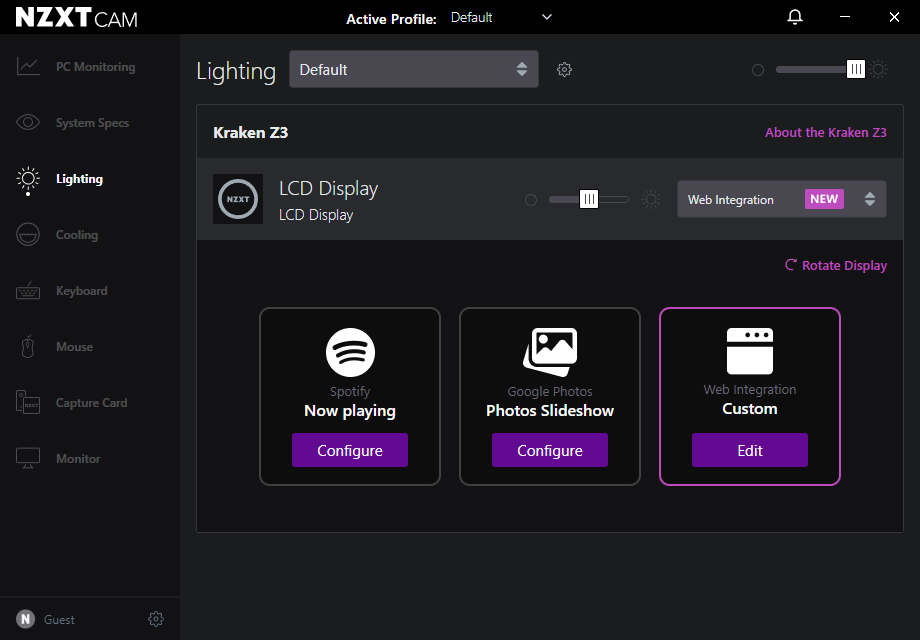Set global brightness to maximum sun icon

click(x=879, y=70)
